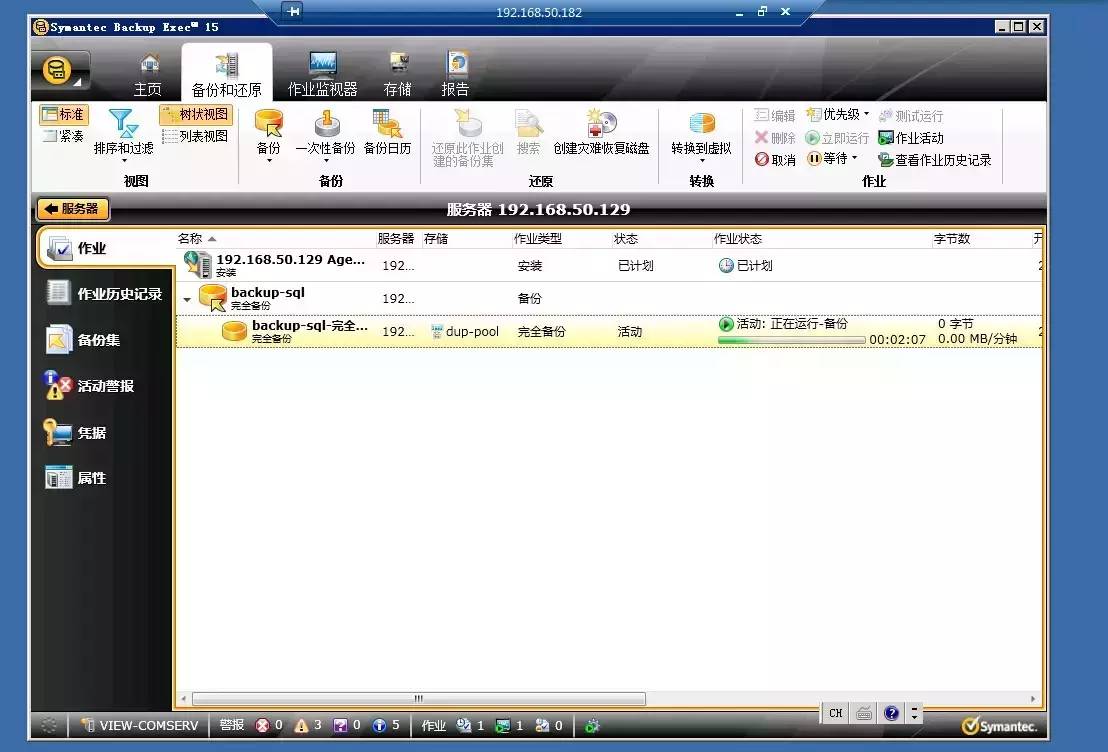The height and width of the screenshot is (752, 1108).
Task: Open 属性 properties in sidebar
Action: [x=75, y=478]
